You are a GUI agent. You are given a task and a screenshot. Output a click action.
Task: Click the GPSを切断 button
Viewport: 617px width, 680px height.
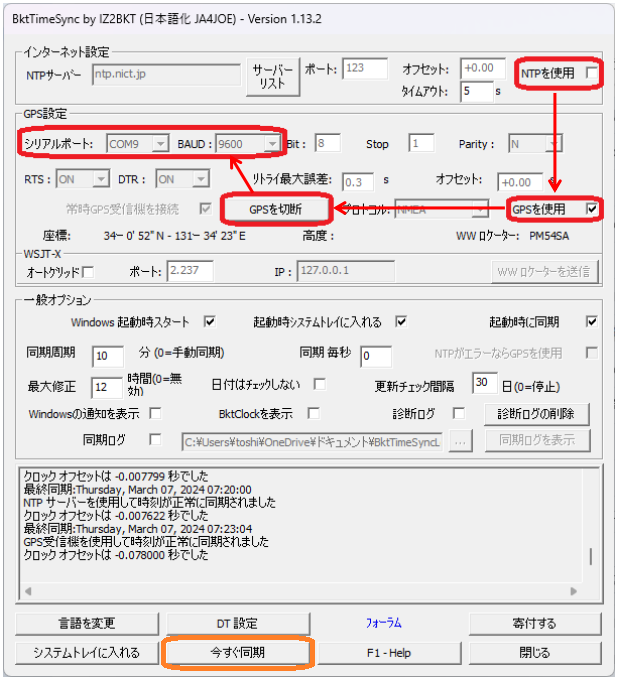(275, 209)
